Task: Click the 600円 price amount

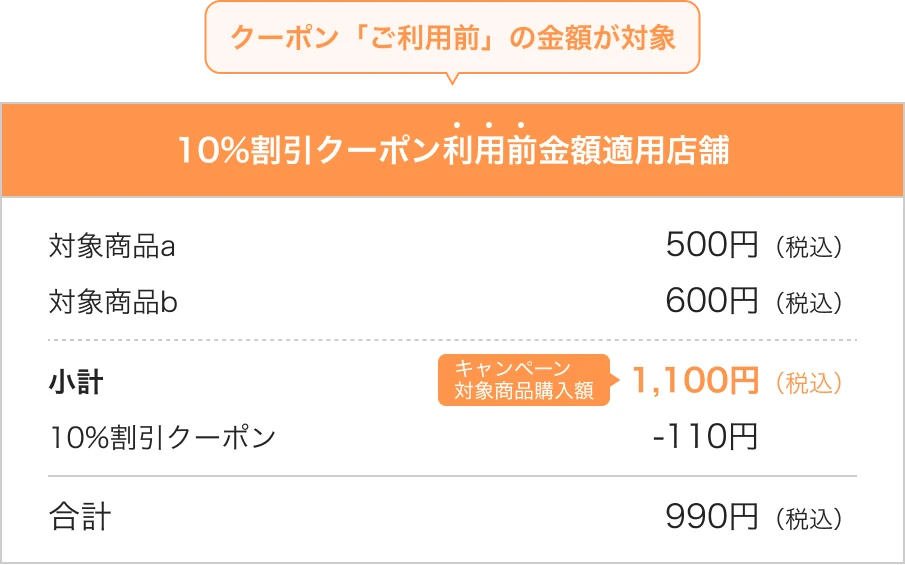Action: [712, 301]
